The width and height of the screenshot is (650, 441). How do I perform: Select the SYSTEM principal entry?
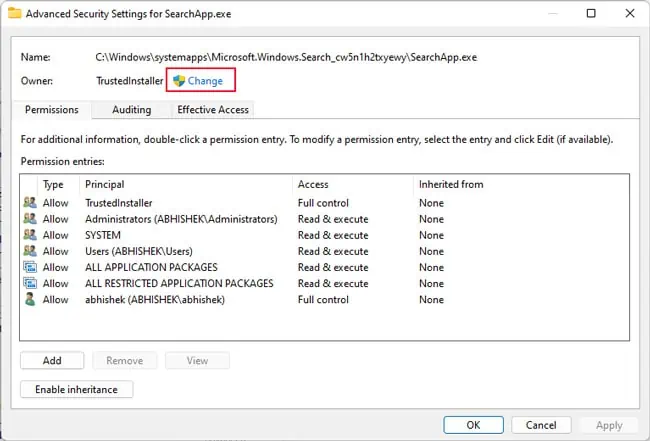coord(103,235)
